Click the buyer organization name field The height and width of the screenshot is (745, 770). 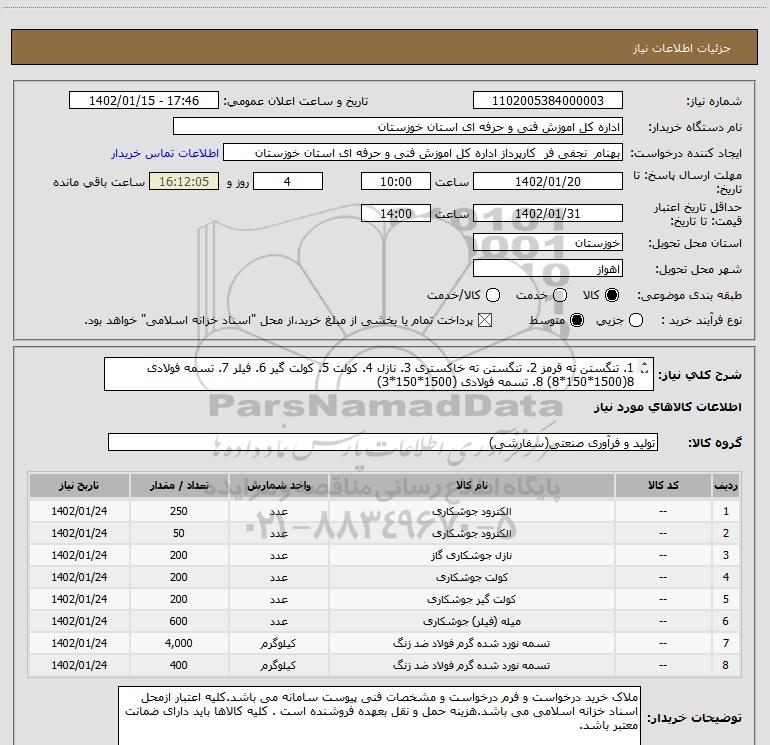(x=398, y=127)
